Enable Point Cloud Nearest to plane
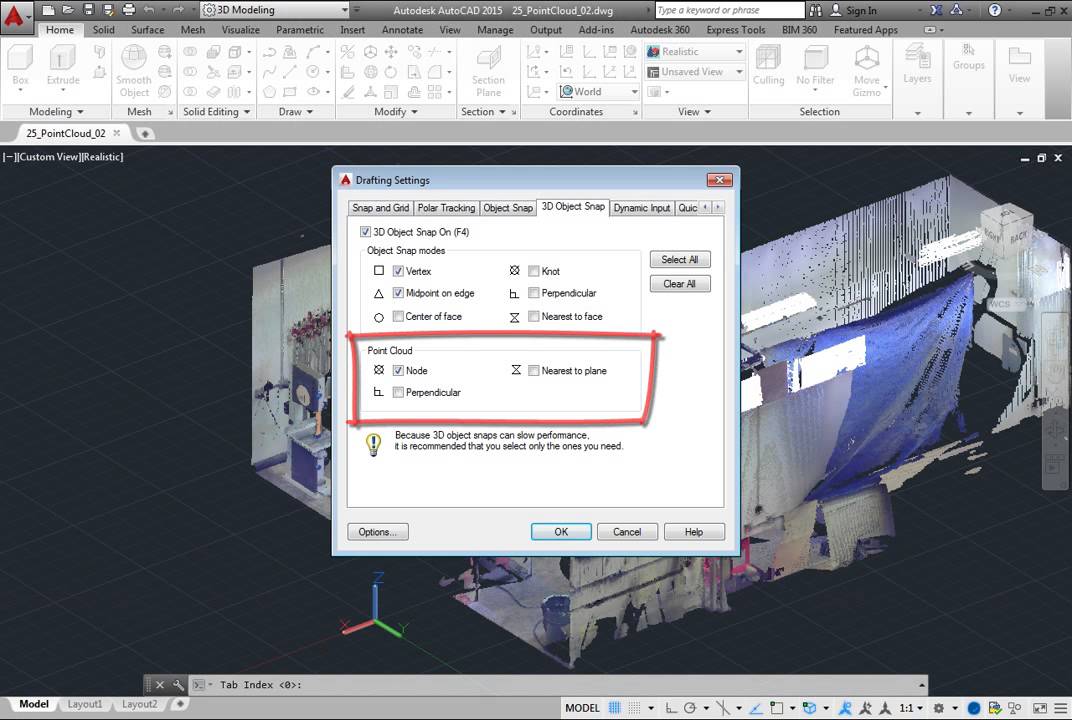This screenshot has width=1072, height=720. (x=534, y=371)
